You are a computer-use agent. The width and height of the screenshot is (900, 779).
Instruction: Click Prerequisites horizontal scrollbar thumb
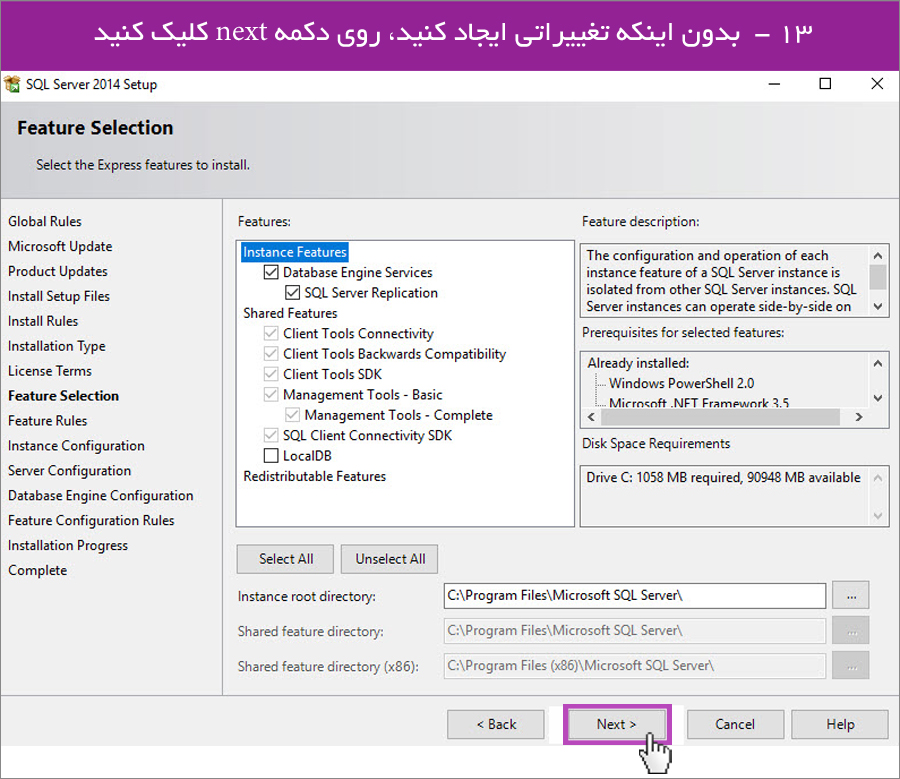click(720, 417)
